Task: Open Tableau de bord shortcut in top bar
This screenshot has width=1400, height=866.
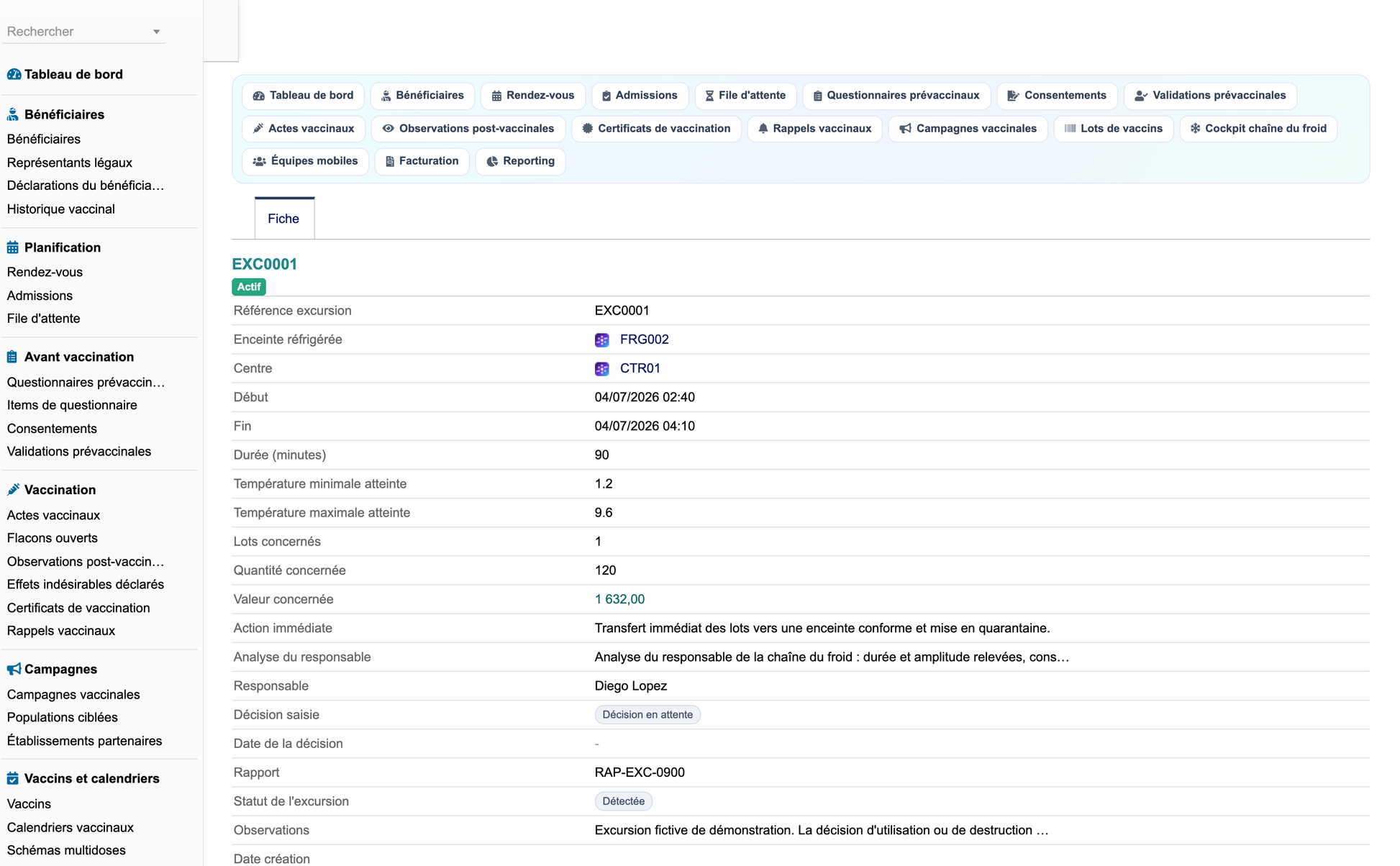Action: click(303, 96)
